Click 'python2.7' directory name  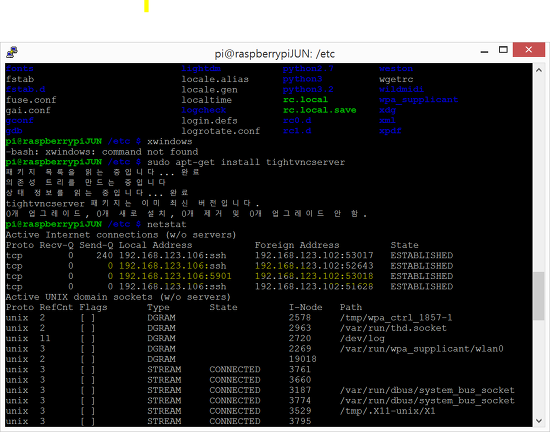click(308, 69)
